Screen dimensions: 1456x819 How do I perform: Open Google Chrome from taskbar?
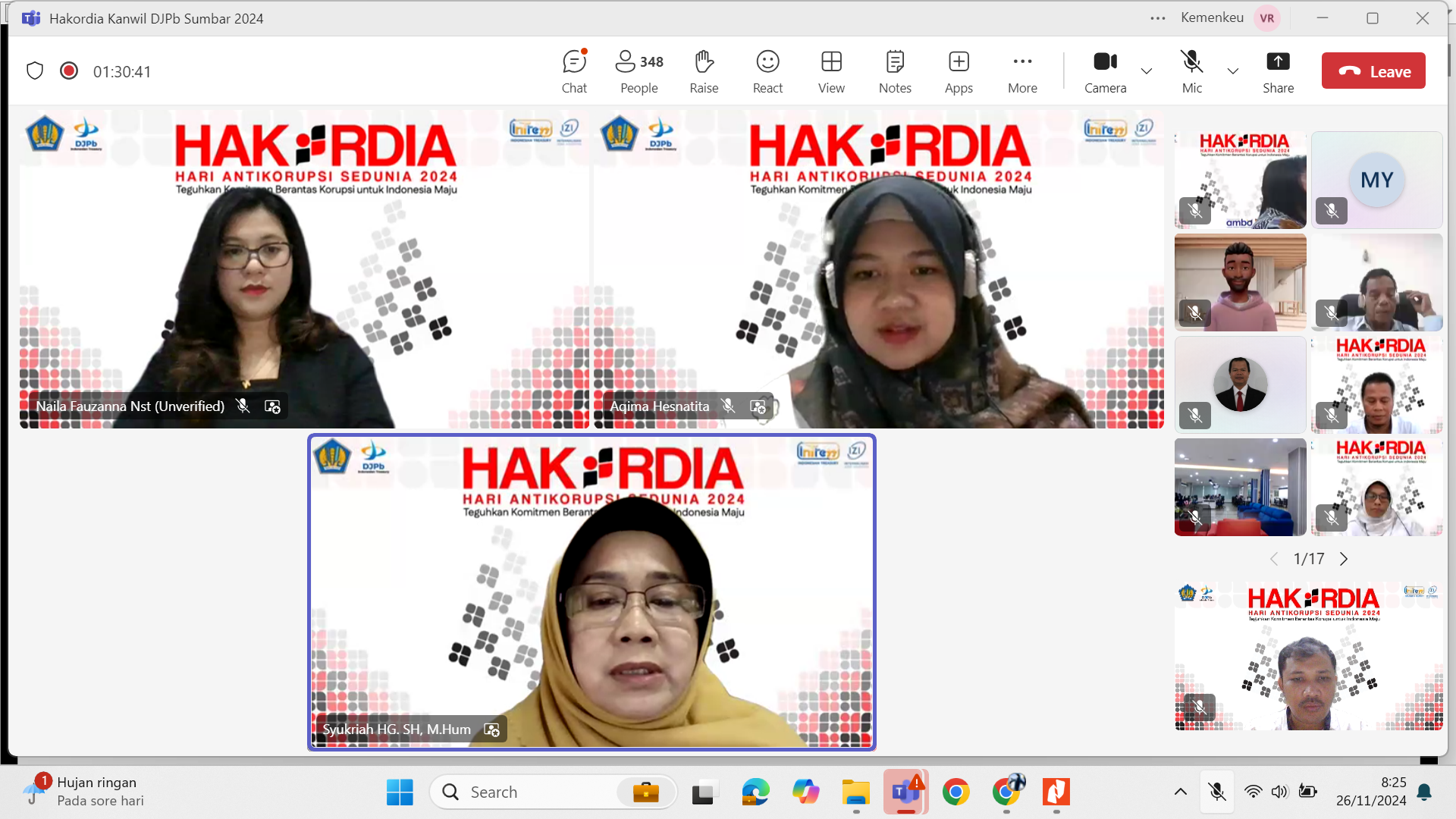[x=955, y=792]
